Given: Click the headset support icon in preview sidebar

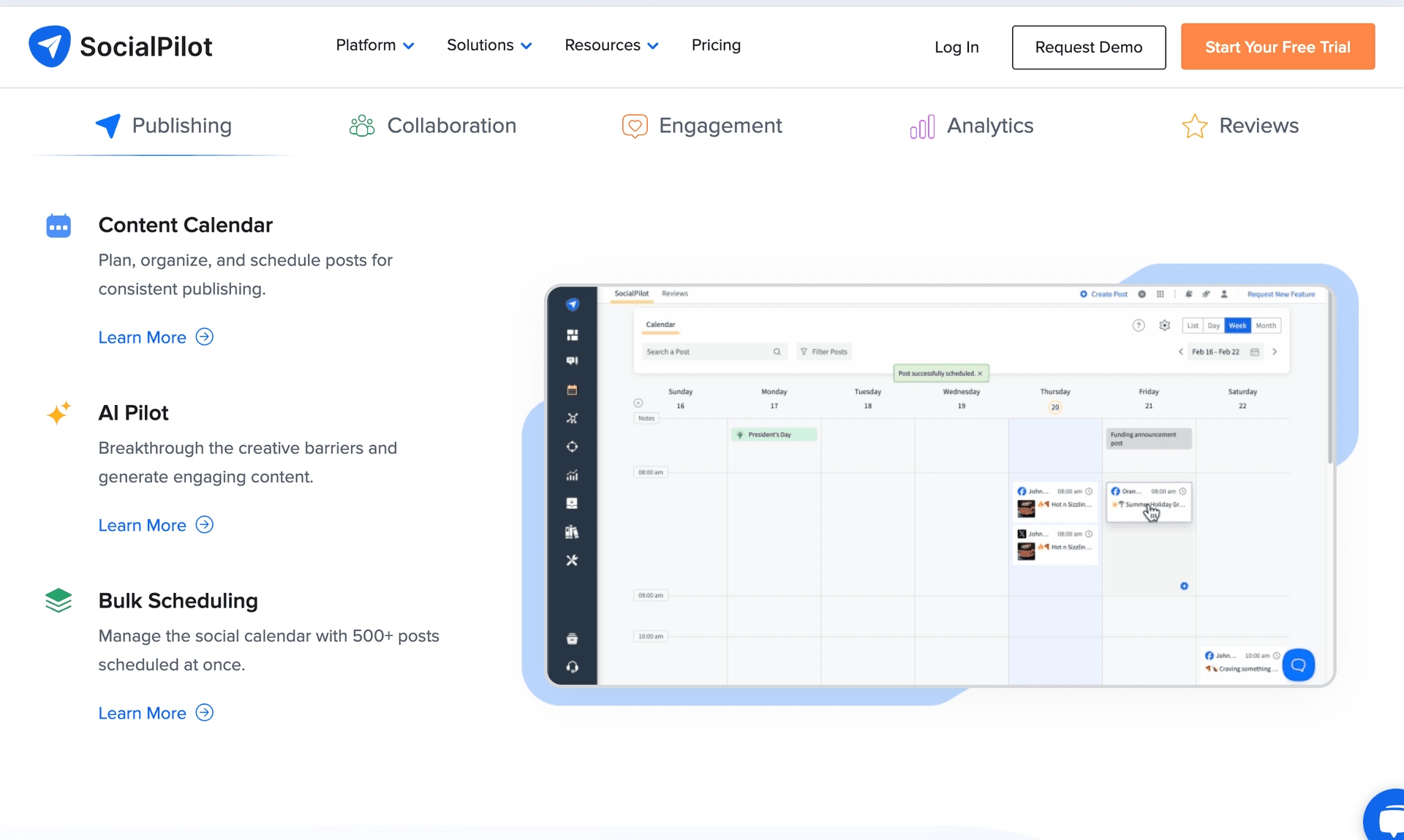Looking at the screenshot, I should pos(573,667).
